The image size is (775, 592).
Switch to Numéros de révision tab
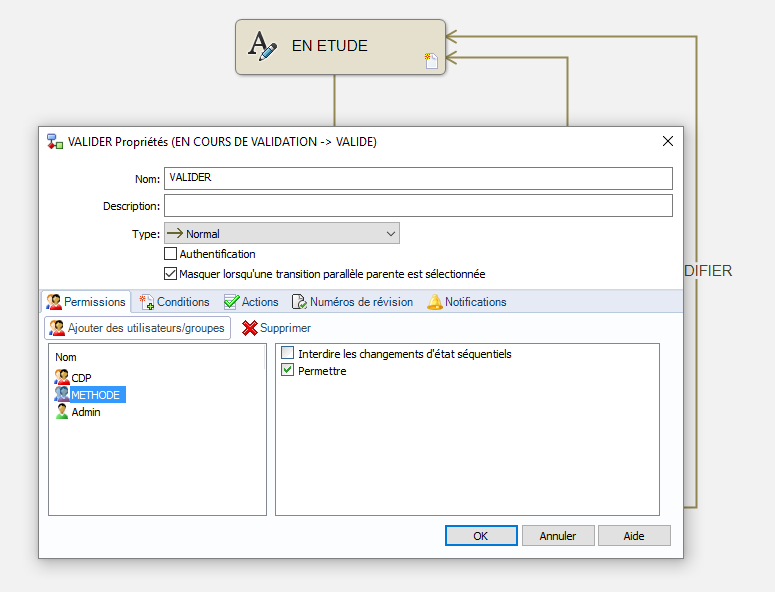(352, 302)
